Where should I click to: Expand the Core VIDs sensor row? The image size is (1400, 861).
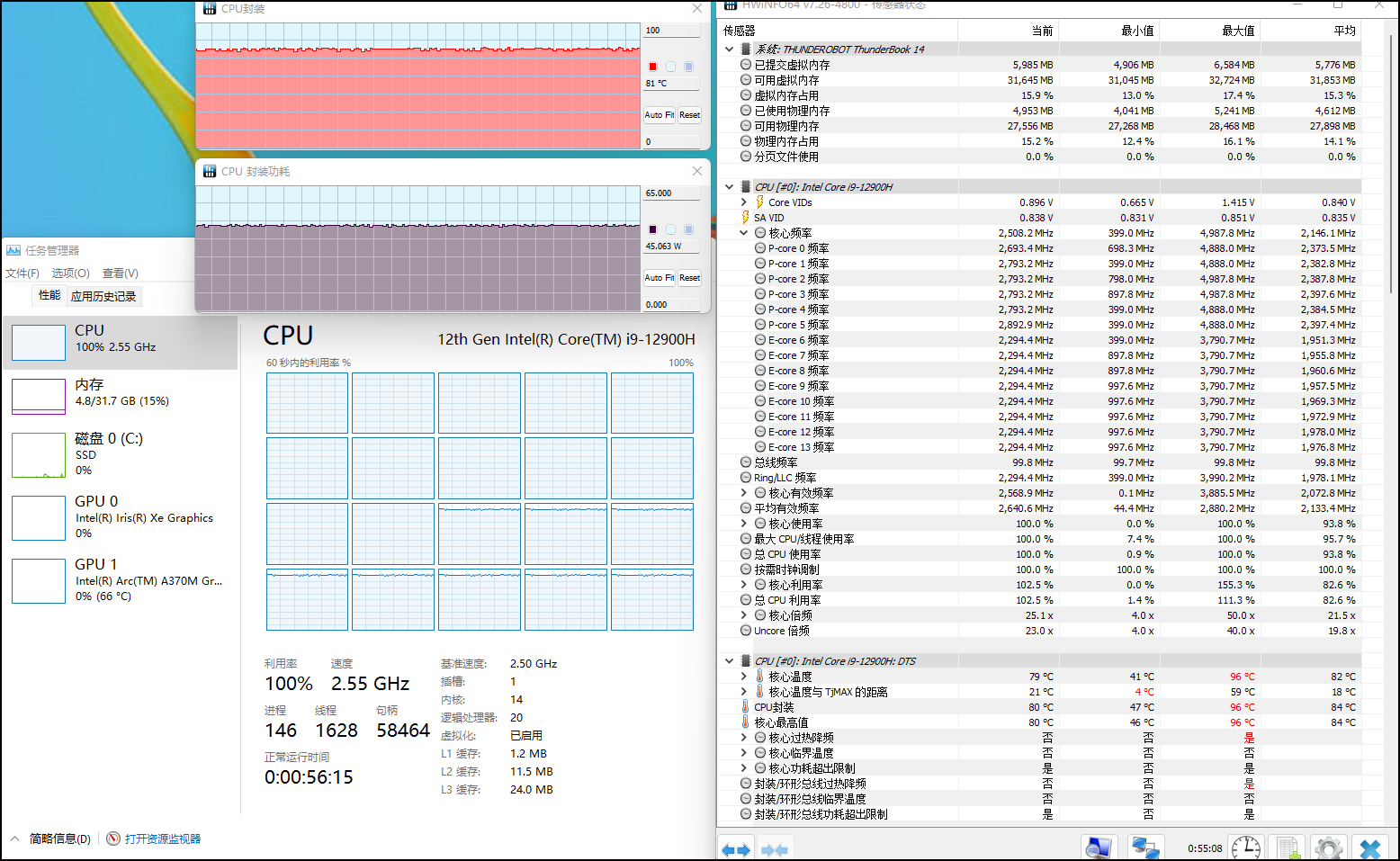pyautogui.click(x=744, y=202)
